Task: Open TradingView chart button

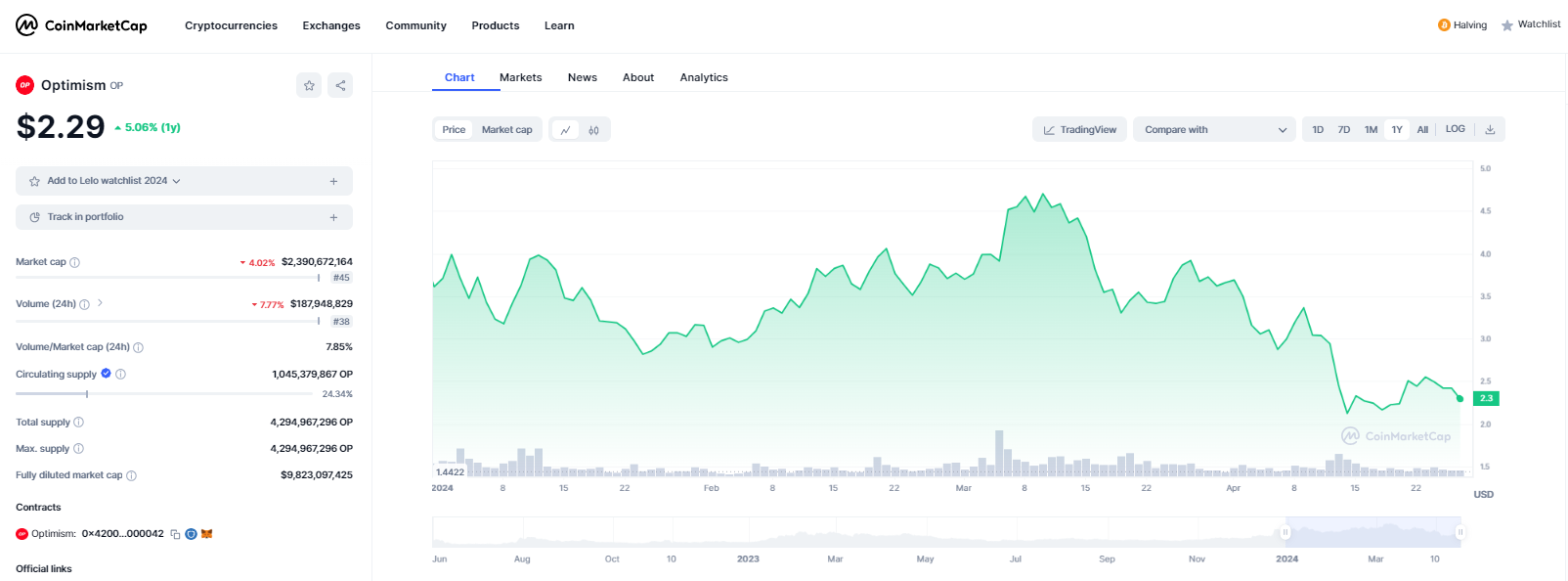Action: point(1080,129)
